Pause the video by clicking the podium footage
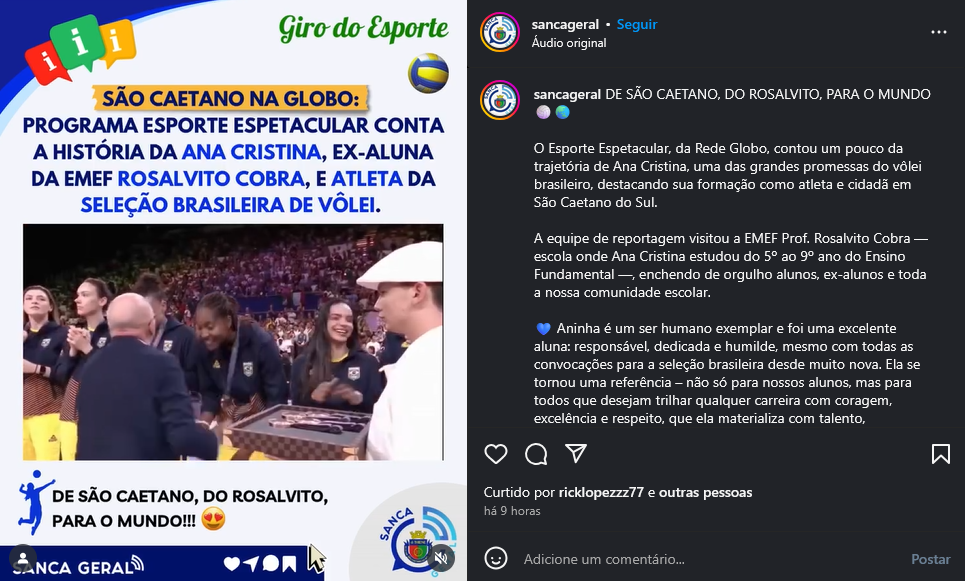 click(233, 342)
